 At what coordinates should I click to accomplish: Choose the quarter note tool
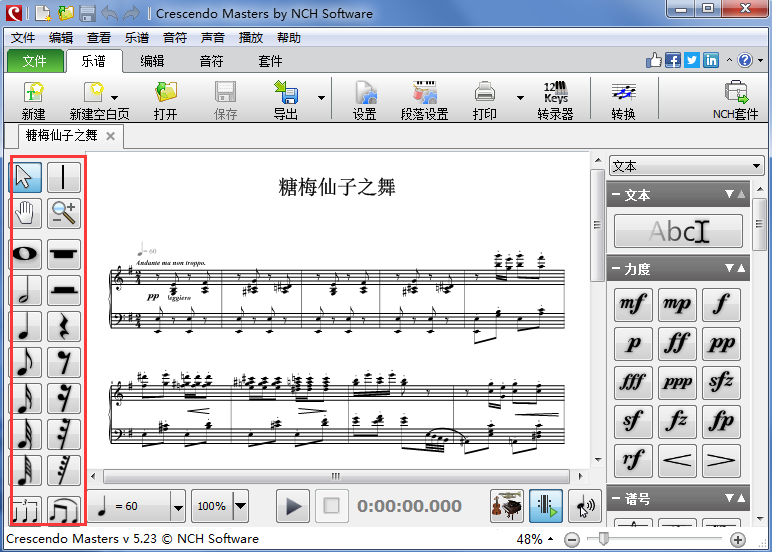coord(25,326)
